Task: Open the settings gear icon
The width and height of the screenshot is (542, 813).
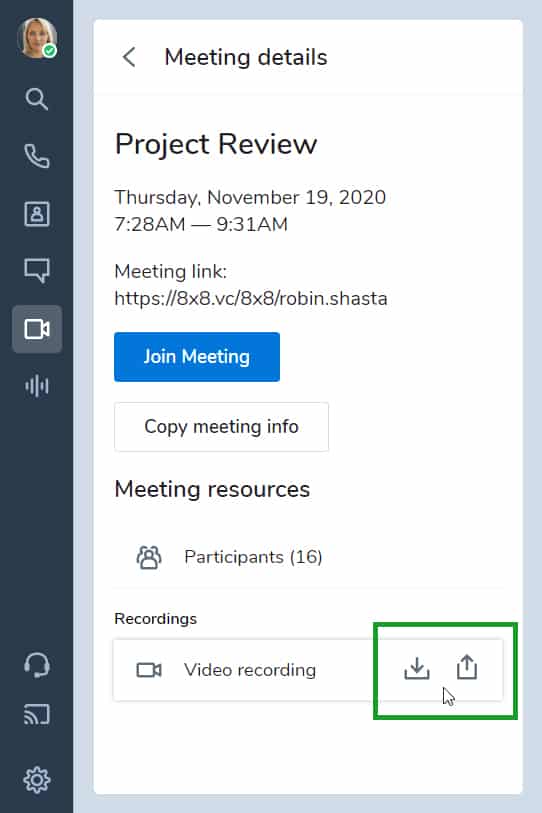Action: pyautogui.click(x=37, y=779)
